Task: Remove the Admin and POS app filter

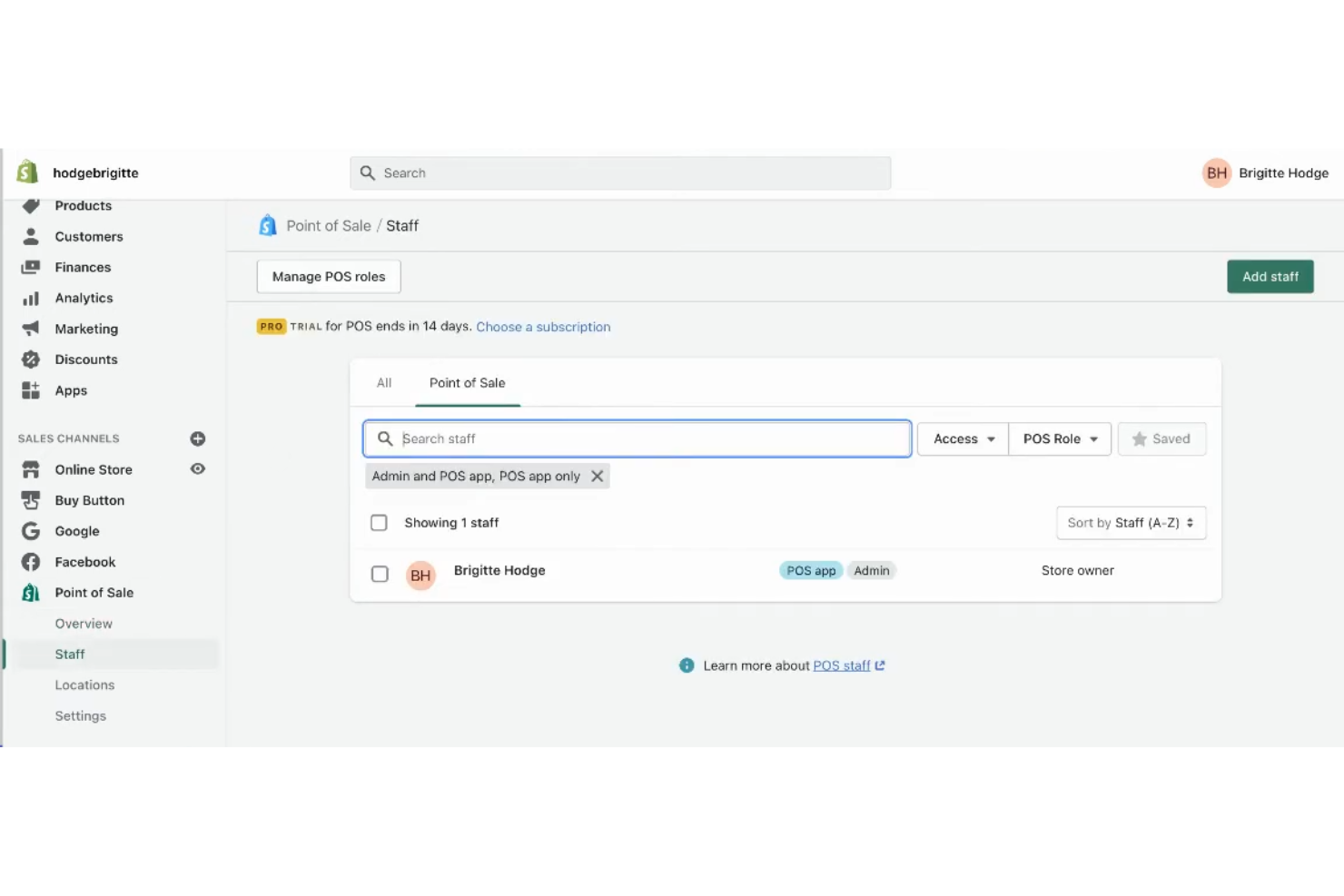Action: 598,476
